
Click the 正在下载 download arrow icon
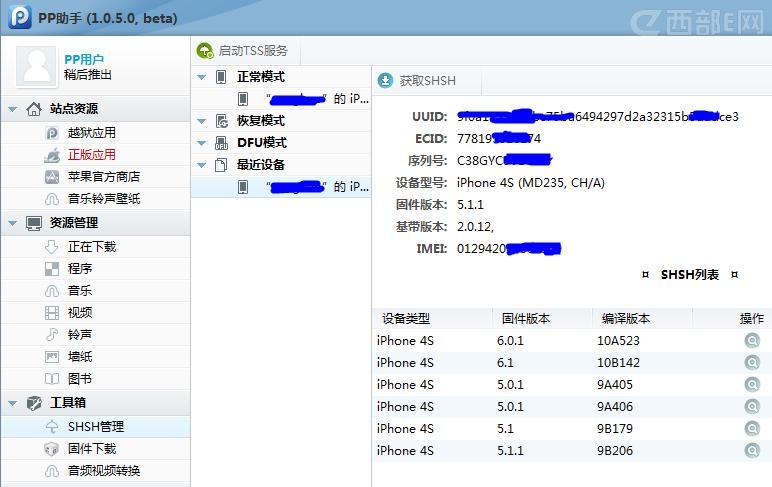coord(52,247)
